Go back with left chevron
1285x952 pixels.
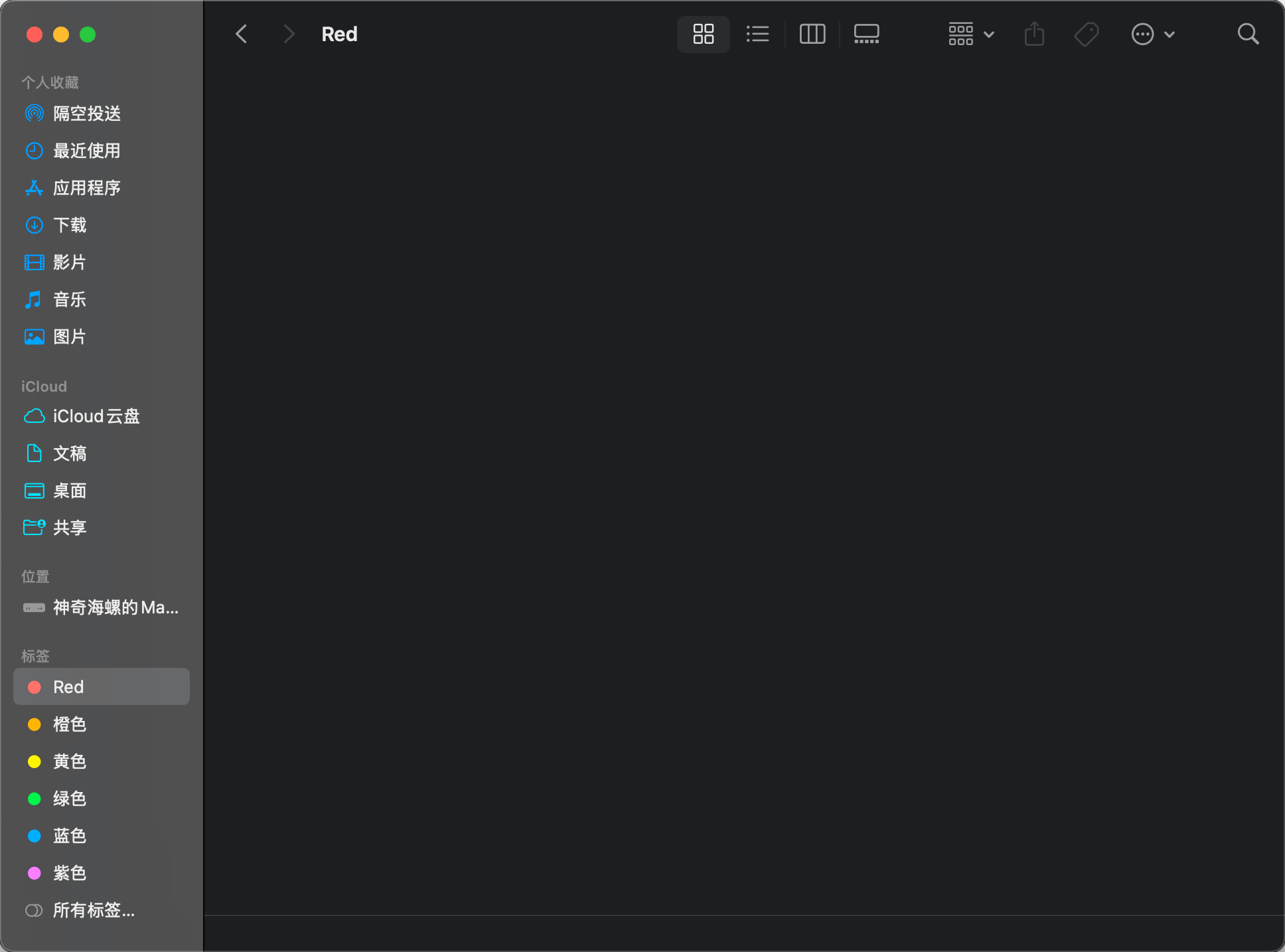click(242, 34)
